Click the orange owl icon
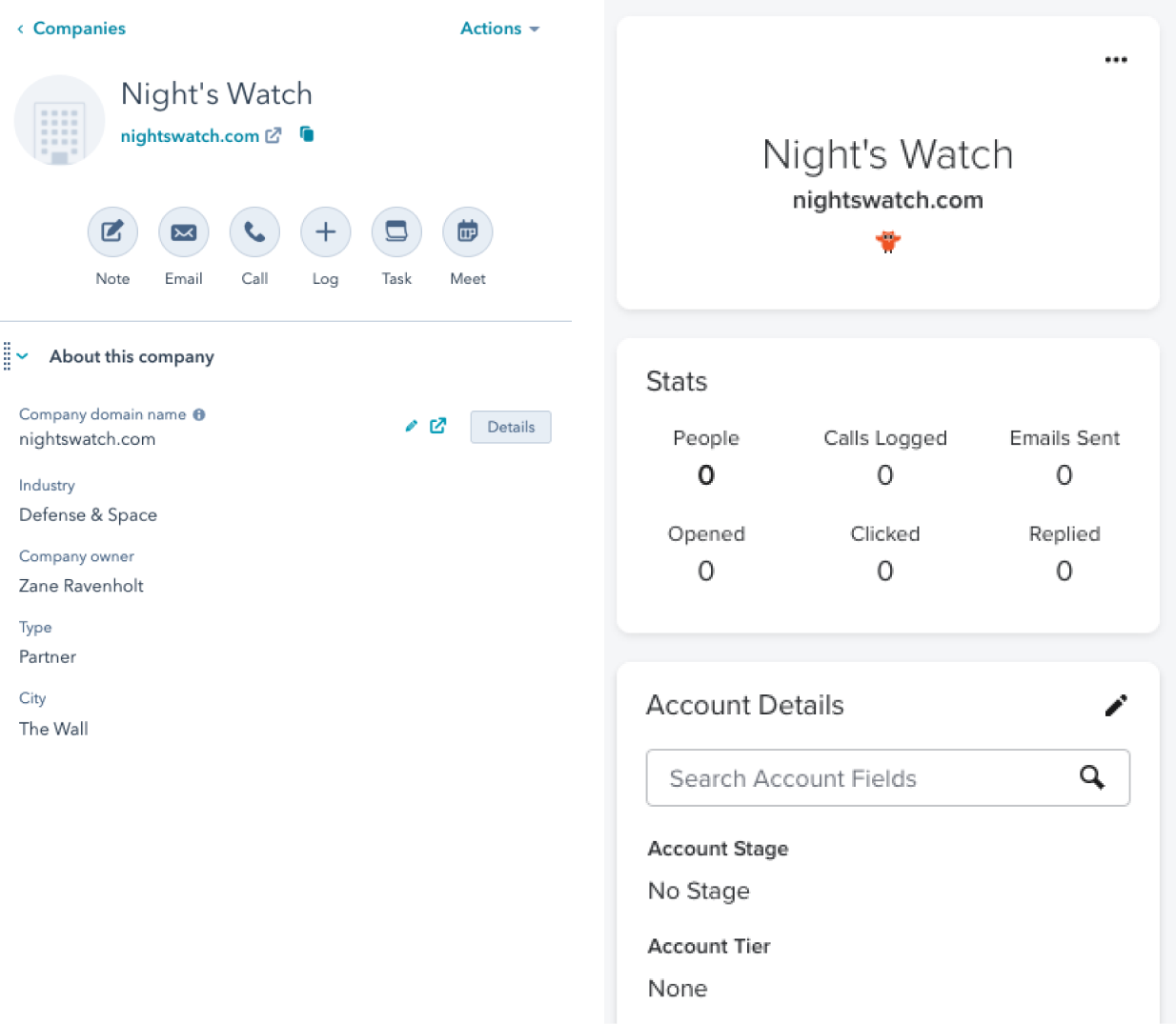 (x=887, y=242)
